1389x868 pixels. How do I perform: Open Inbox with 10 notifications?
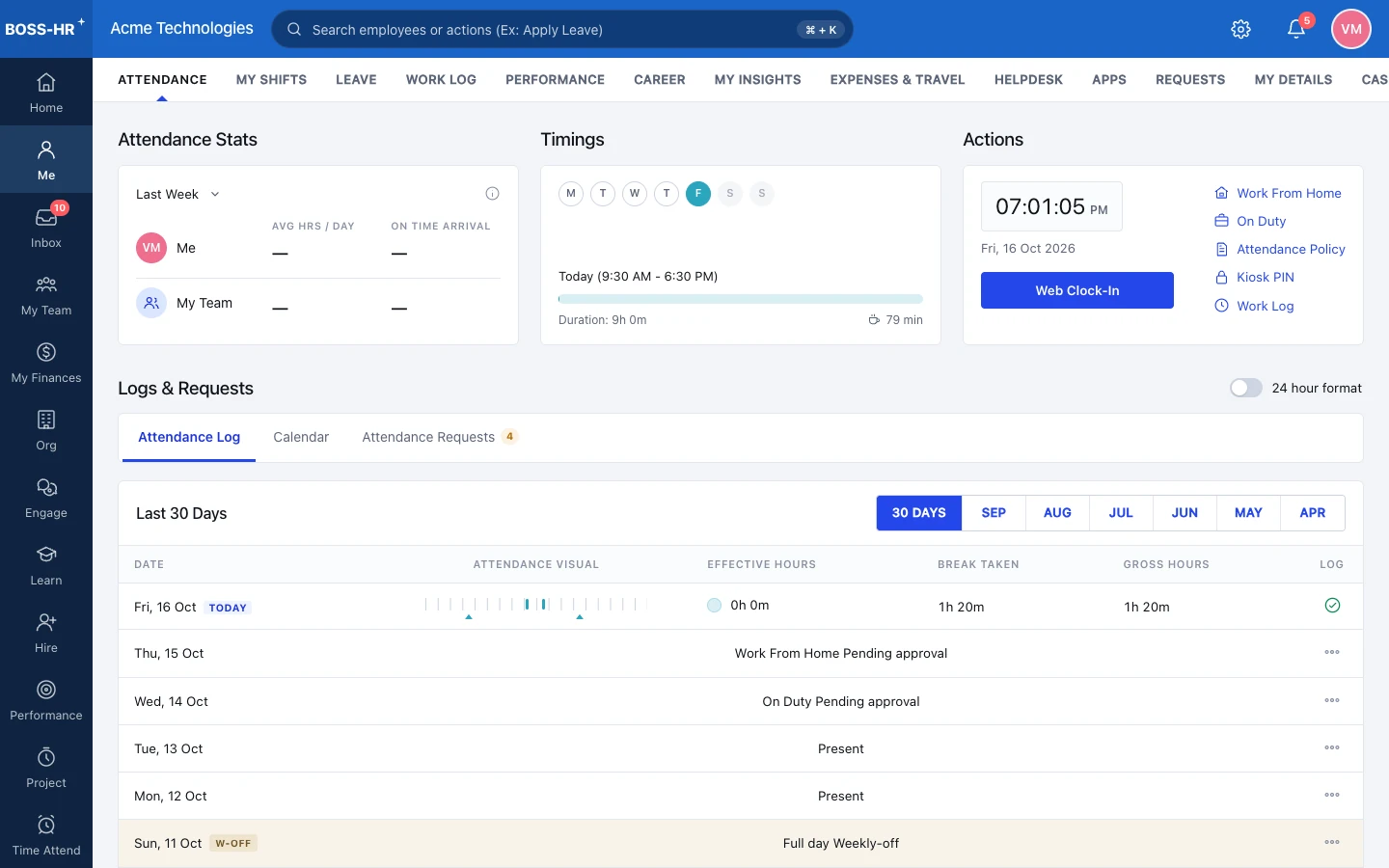tap(46, 228)
